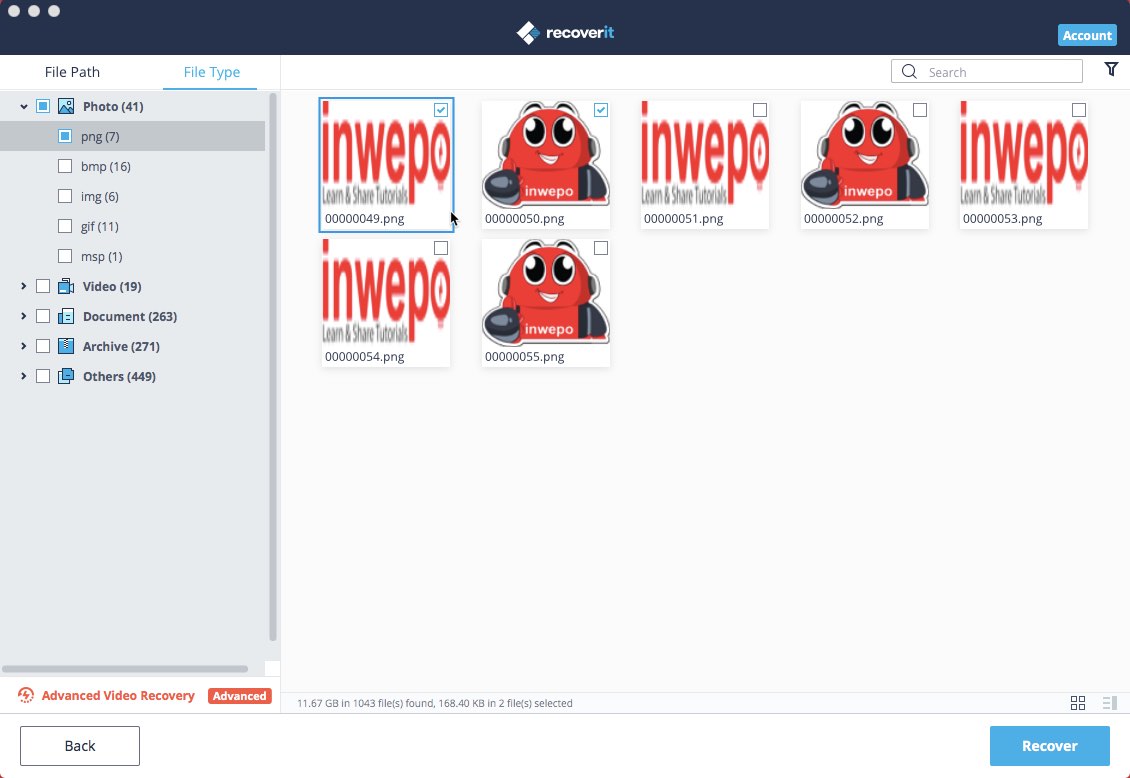The height and width of the screenshot is (778, 1130).
Task: Click the Back button
Action: click(80, 746)
